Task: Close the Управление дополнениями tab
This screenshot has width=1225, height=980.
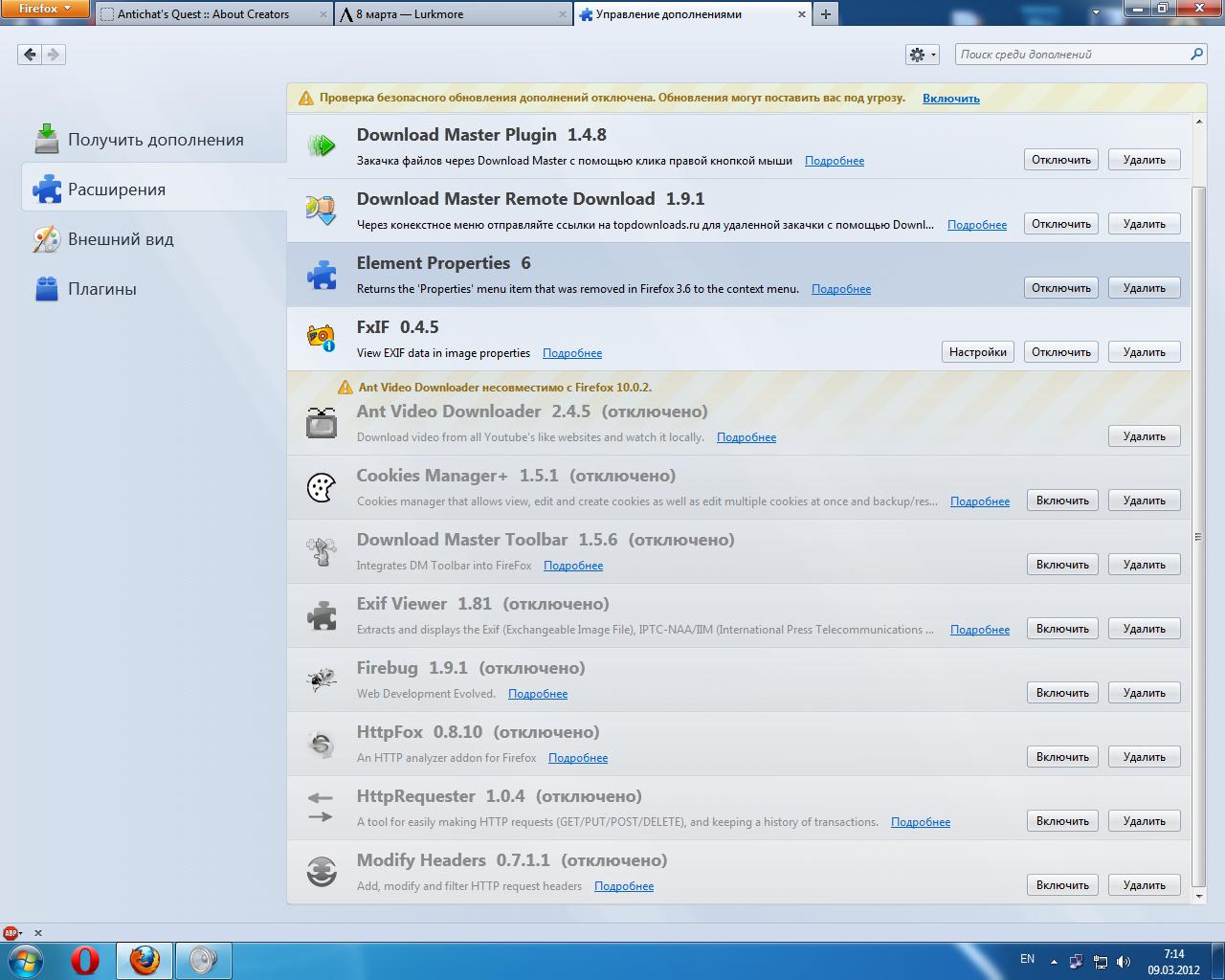Action: [801, 14]
